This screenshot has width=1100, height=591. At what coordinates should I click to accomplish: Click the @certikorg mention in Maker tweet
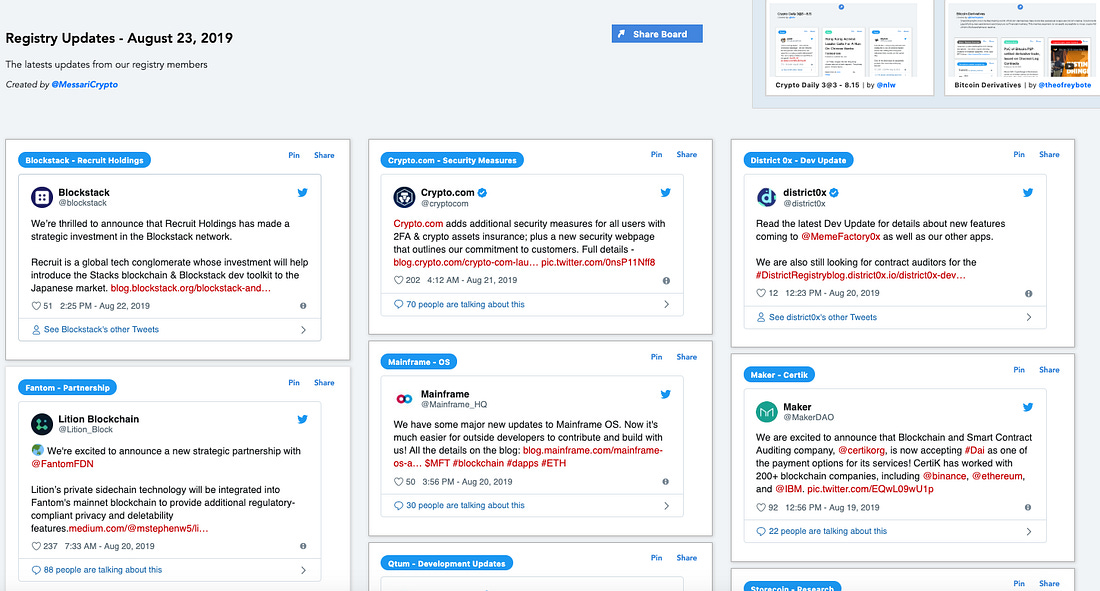click(861, 451)
